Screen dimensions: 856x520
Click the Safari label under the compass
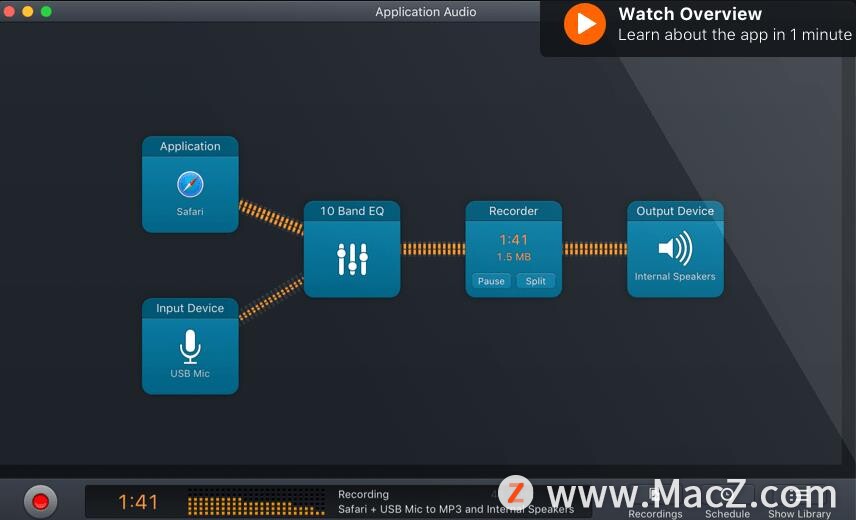pyautogui.click(x=190, y=212)
